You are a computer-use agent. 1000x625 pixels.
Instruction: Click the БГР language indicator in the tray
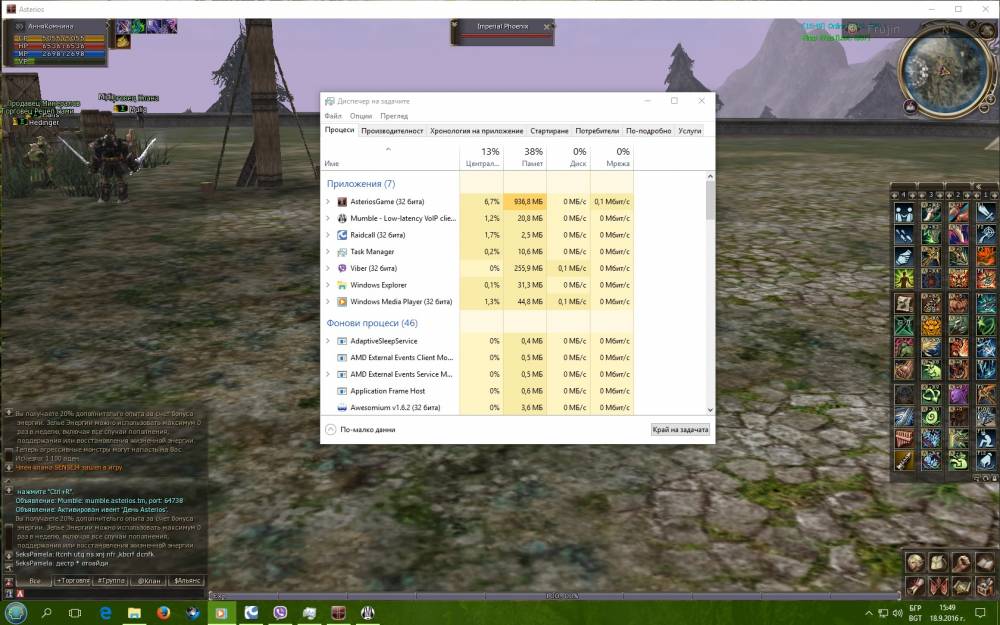(x=915, y=608)
